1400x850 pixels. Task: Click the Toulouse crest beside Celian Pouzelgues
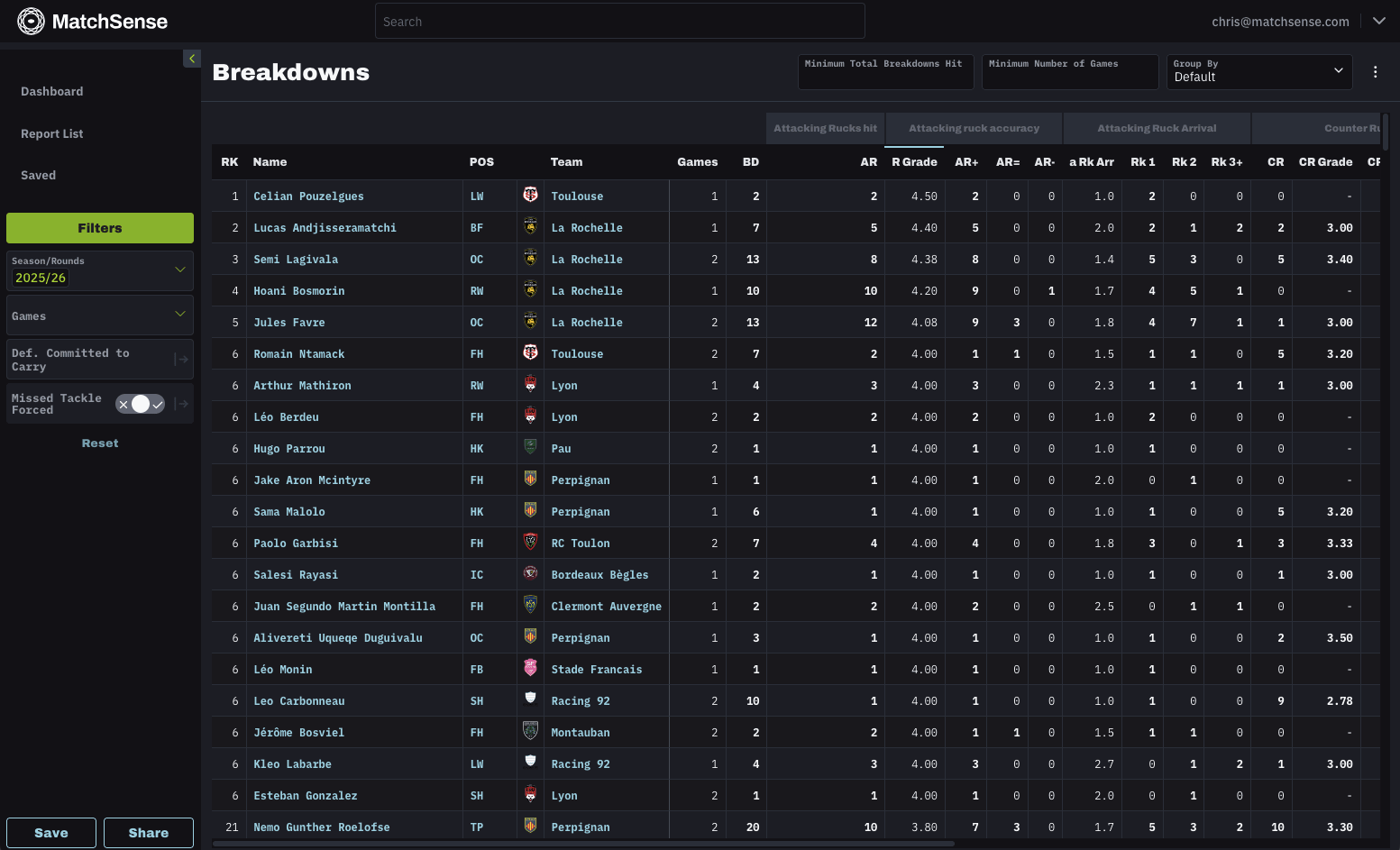tap(530, 195)
